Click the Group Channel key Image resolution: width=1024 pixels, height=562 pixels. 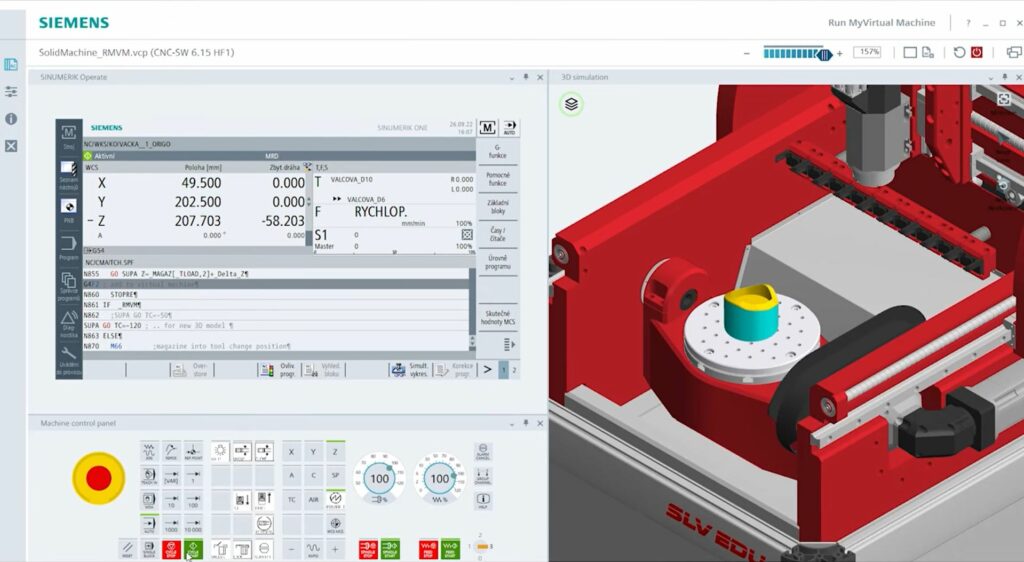[x=483, y=476]
